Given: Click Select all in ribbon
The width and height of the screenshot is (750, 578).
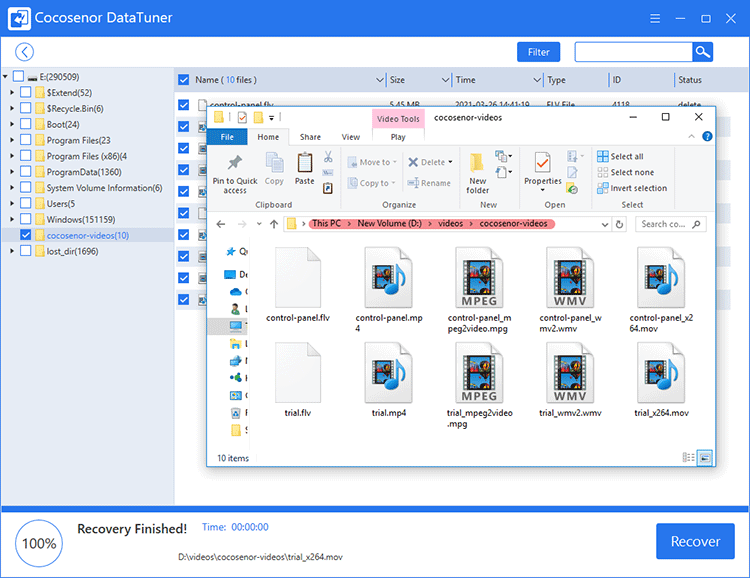Looking at the screenshot, I should (620, 156).
